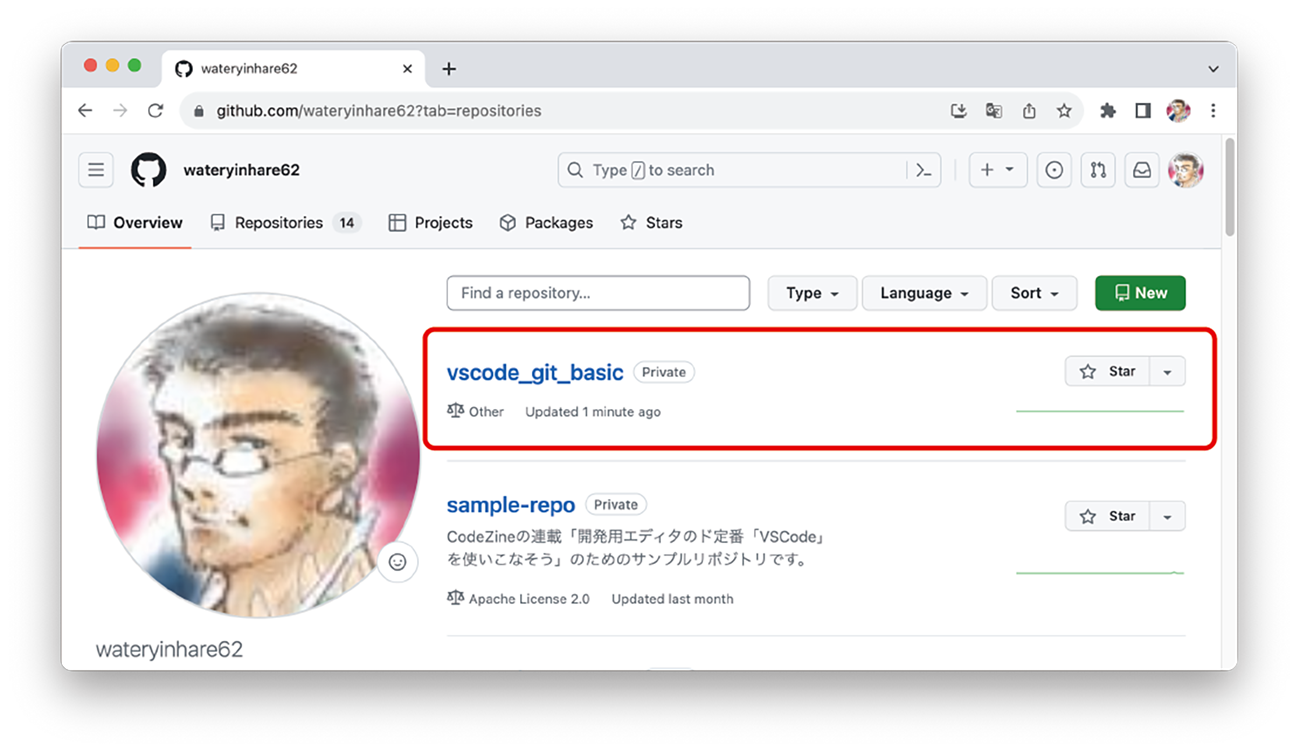The width and height of the screenshot is (1300, 752).
Task: Bookmark this page with the star icon
Action: pos(1064,111)
